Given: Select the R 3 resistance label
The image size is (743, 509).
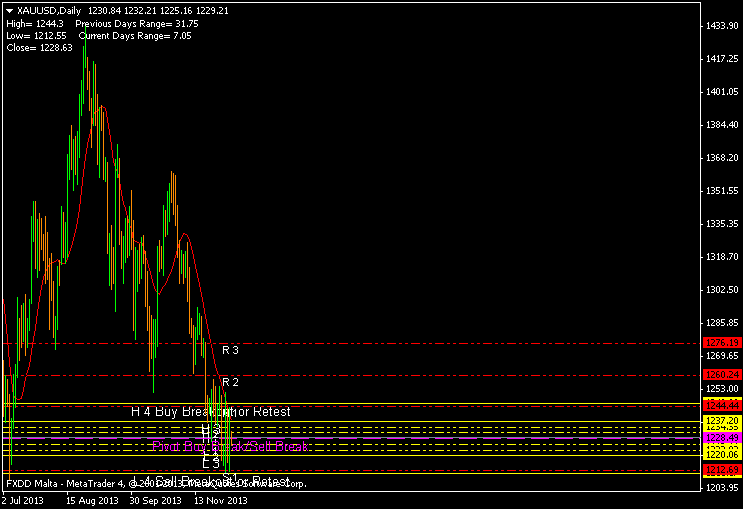Looking at the screenshot, I should pos(230,350).
